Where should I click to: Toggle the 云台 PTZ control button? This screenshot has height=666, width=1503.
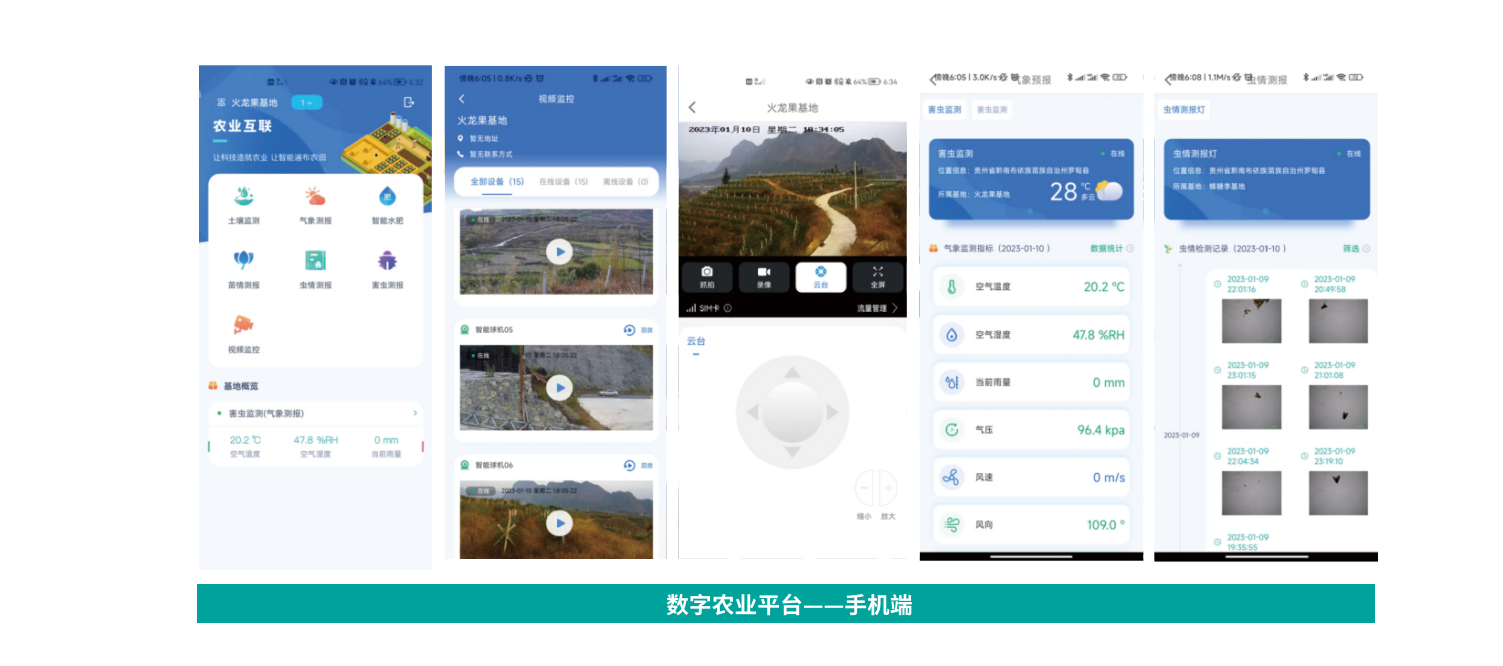coord(821,276)
